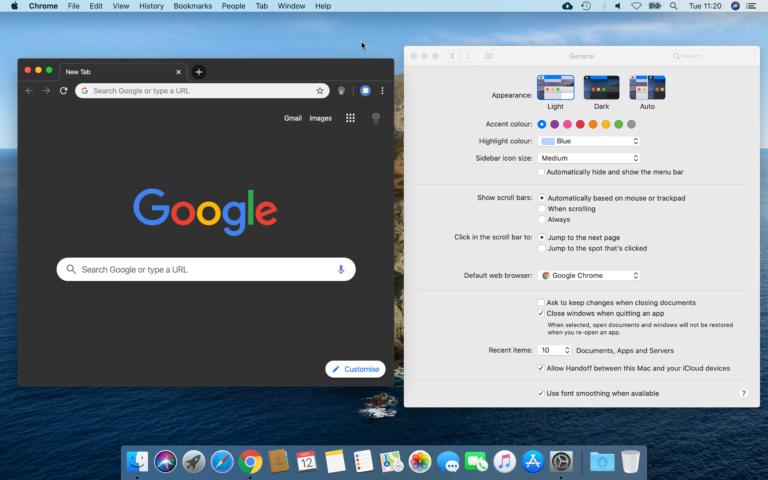Click the Images link
The image size is (768, 480).
pyautogui.click(x=320, y=118)
